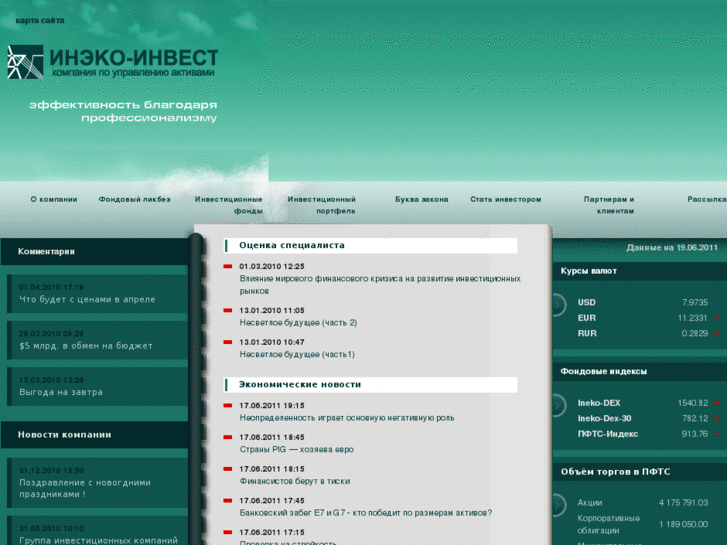
Task: Click red bullet beside 17.06.2011 17:15
Action: point(228,532)
